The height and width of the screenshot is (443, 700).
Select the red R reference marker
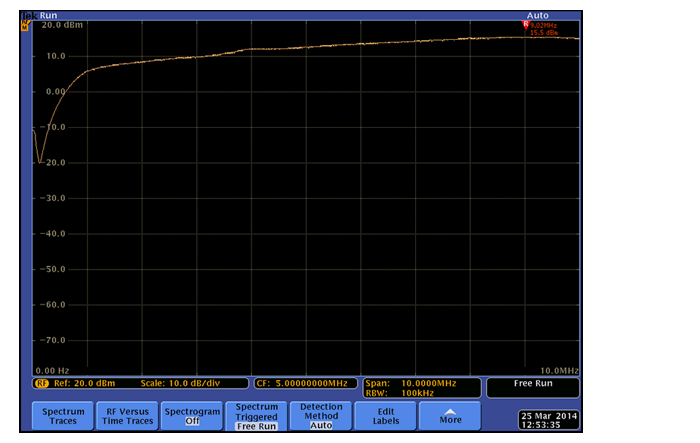[525, 25]
